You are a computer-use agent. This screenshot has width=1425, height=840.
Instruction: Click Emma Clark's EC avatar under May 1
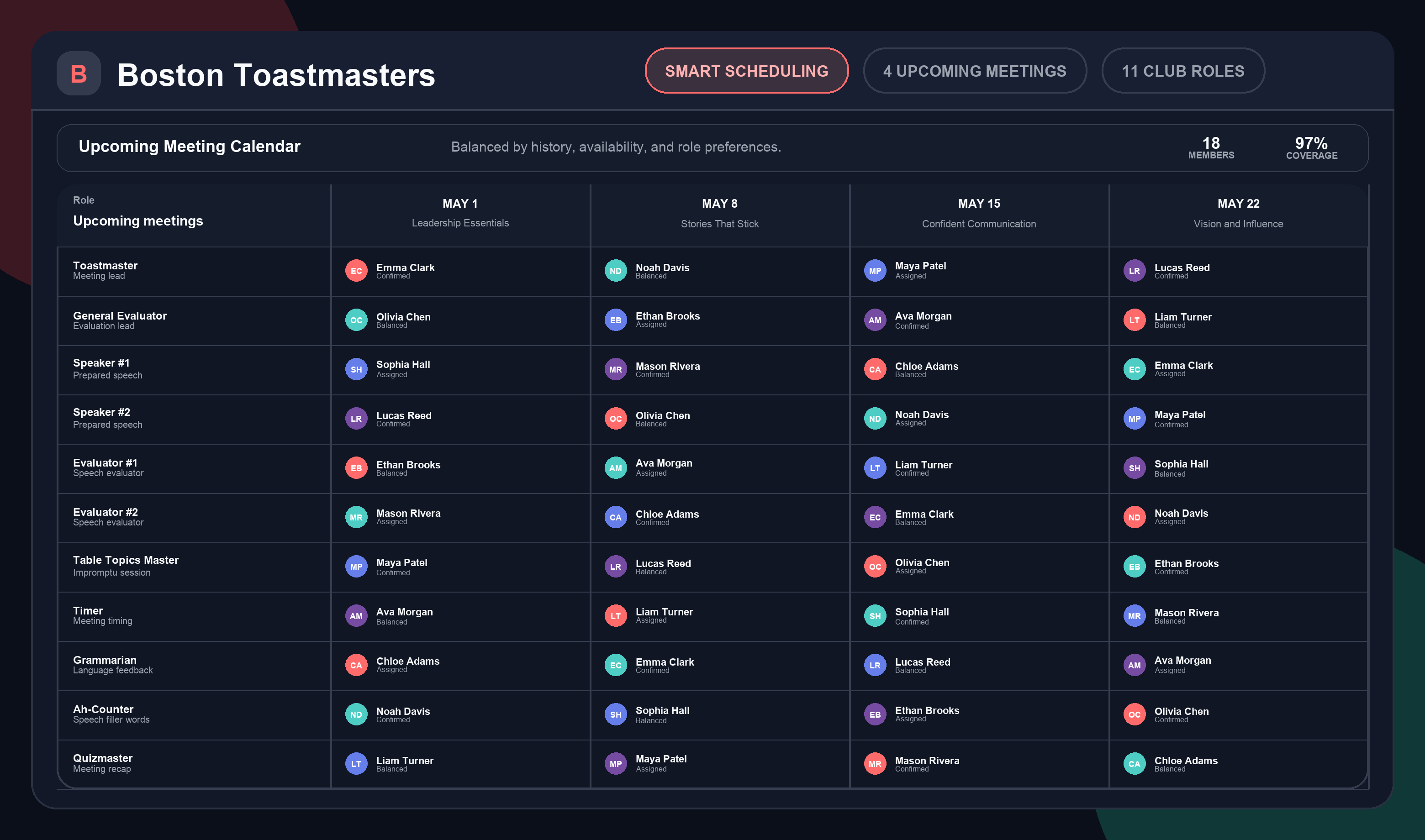(x=356, y=271)
